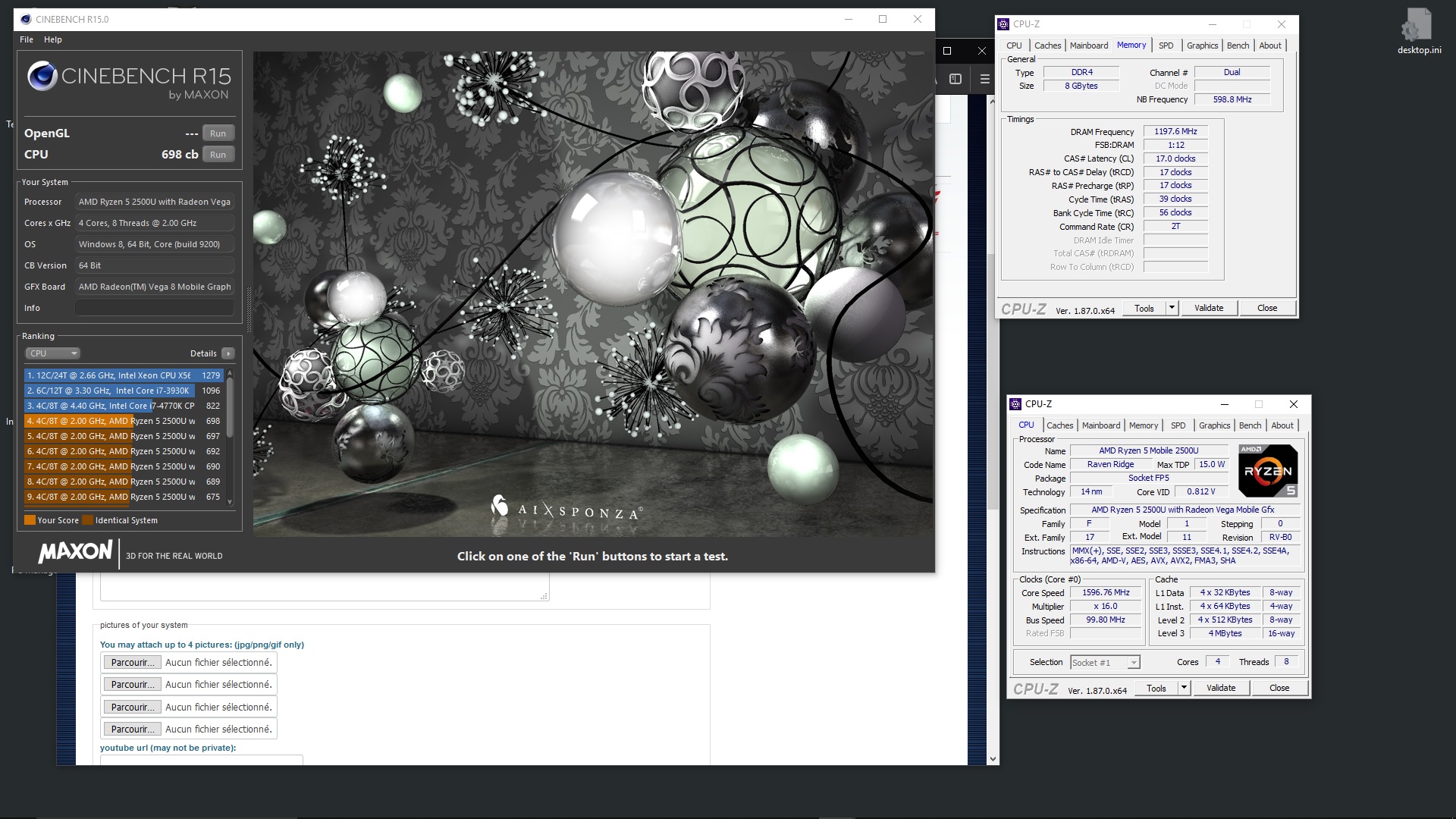Select ranking entry 2 Core i7-3930K

tap(124, 391)
